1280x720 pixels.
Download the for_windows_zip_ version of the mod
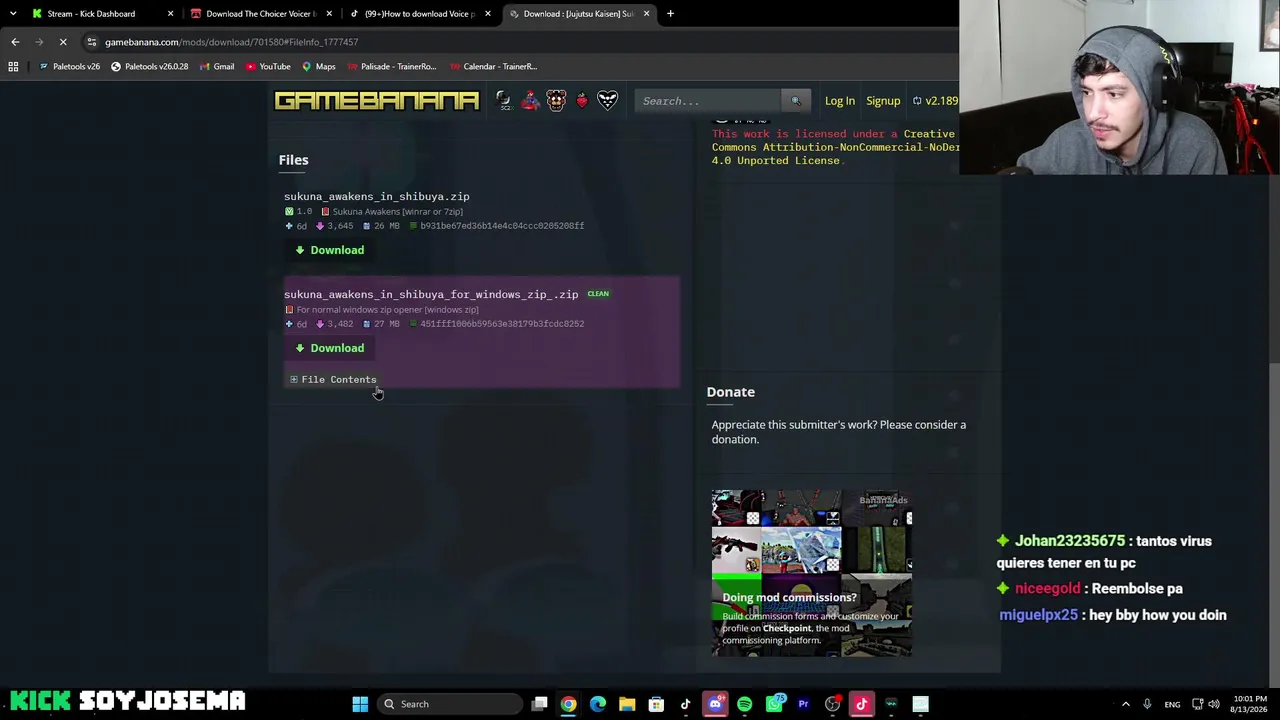coord(330,348)
